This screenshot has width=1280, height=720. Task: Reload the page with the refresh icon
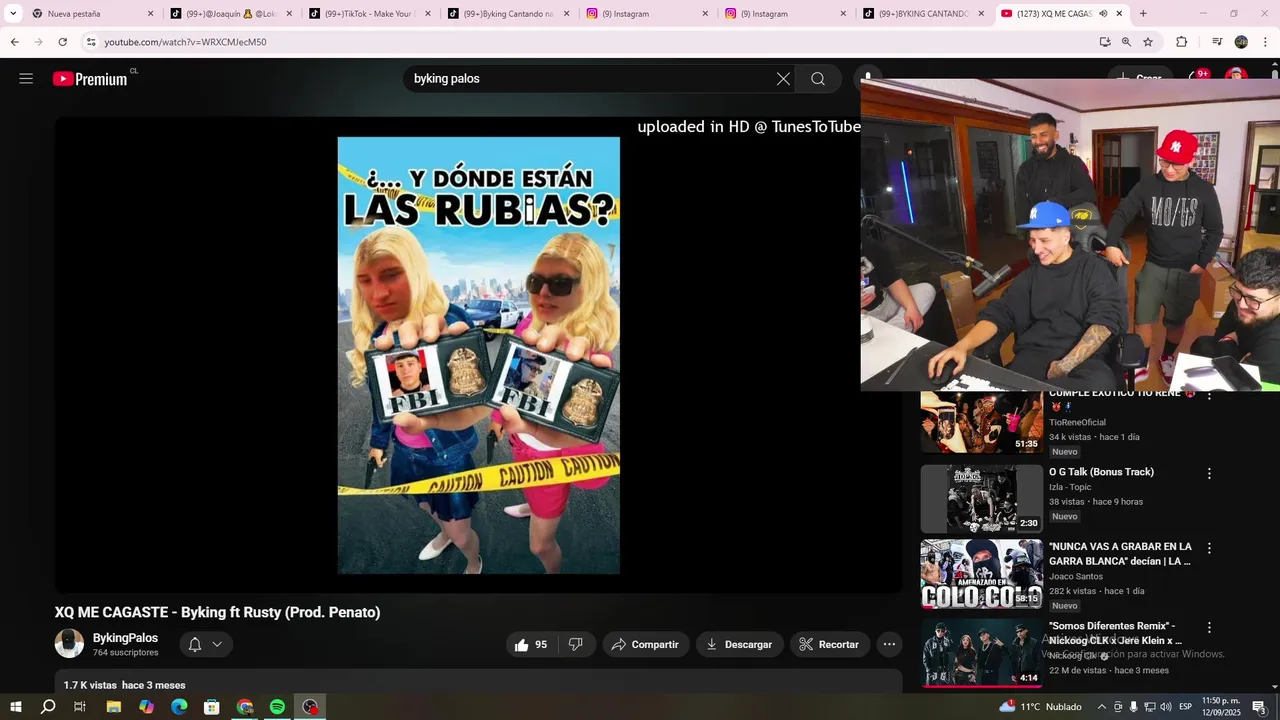(x=62, y=42)
